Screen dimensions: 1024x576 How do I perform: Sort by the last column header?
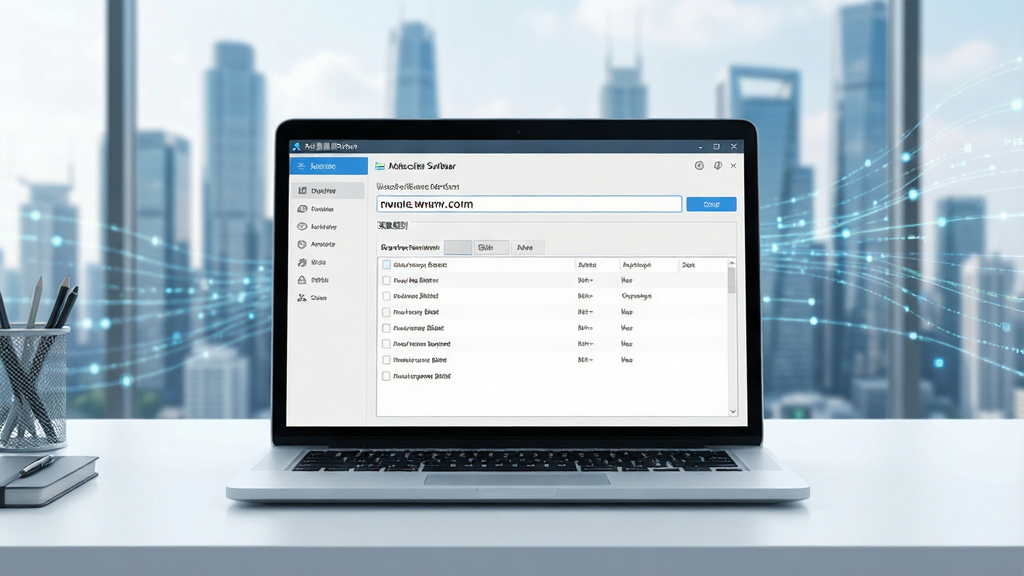tap(688, 265)
